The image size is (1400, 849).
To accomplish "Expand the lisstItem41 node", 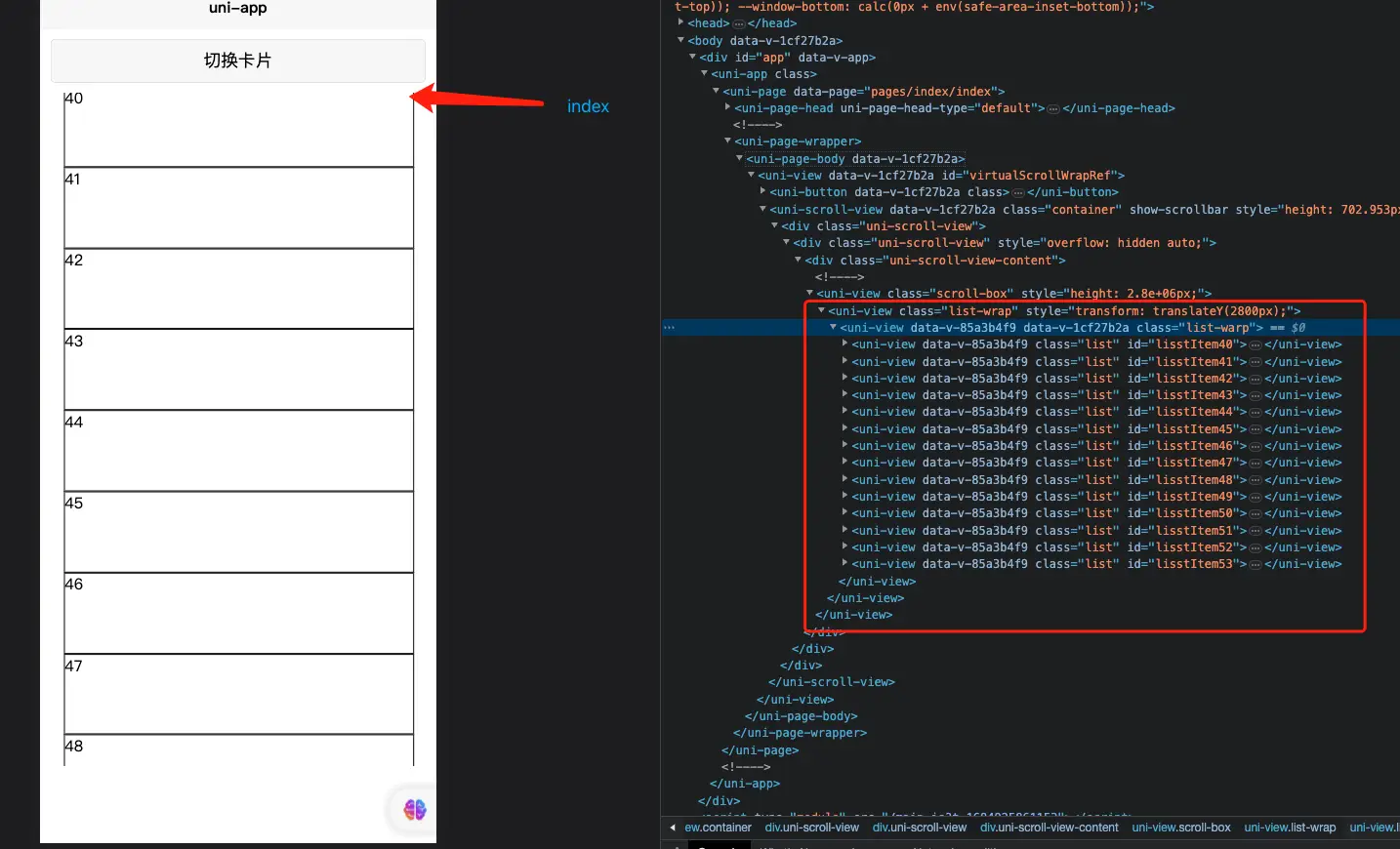I will [845, 361].
